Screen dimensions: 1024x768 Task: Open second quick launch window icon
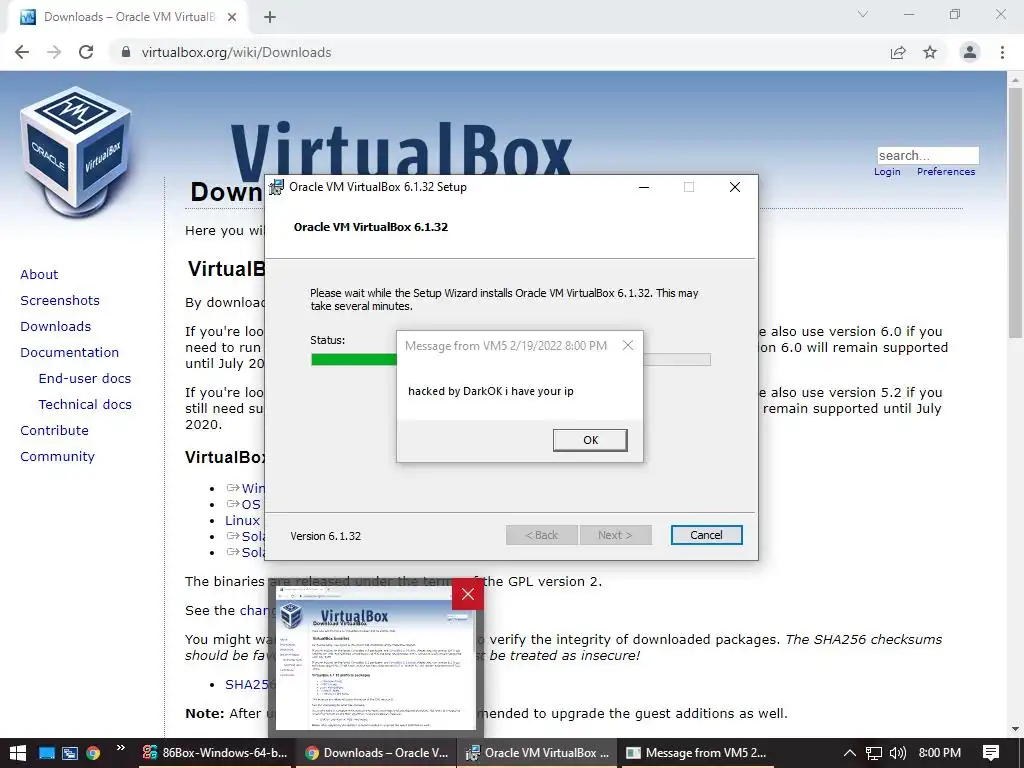coord(70,753)
